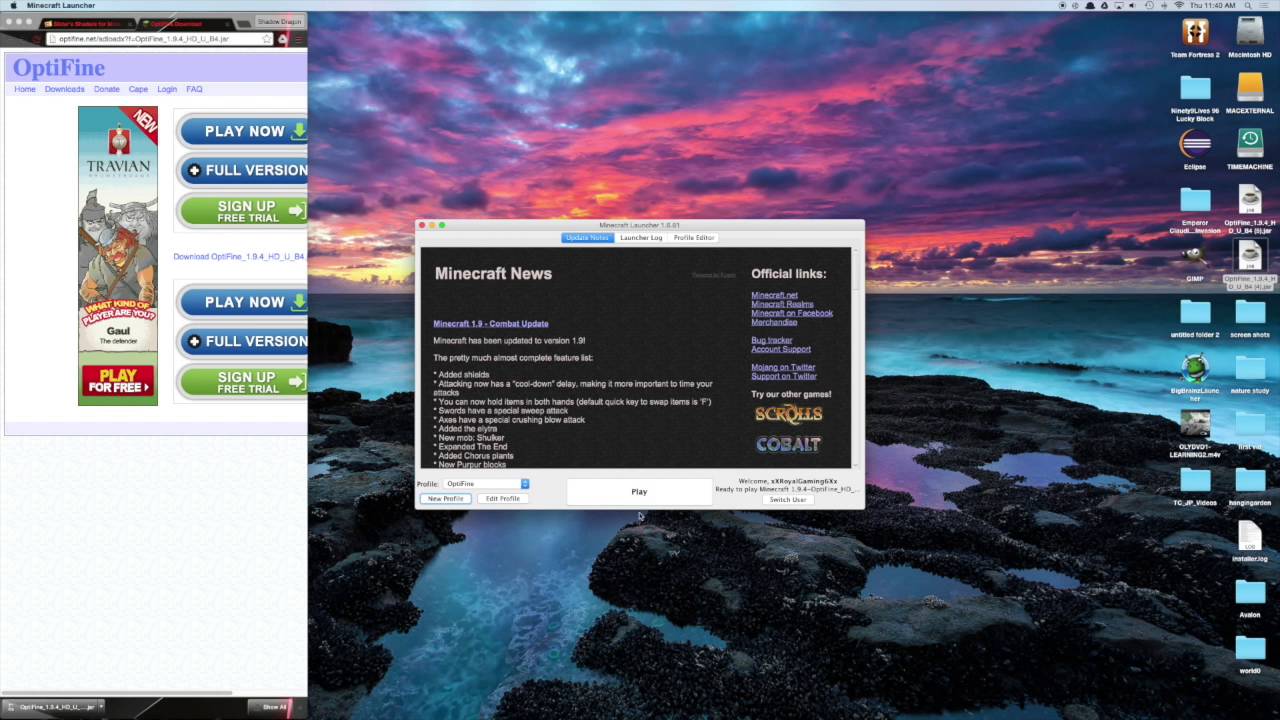Open the OptiFine Donate nav link

pyautogui.click(x=107, y=89)
